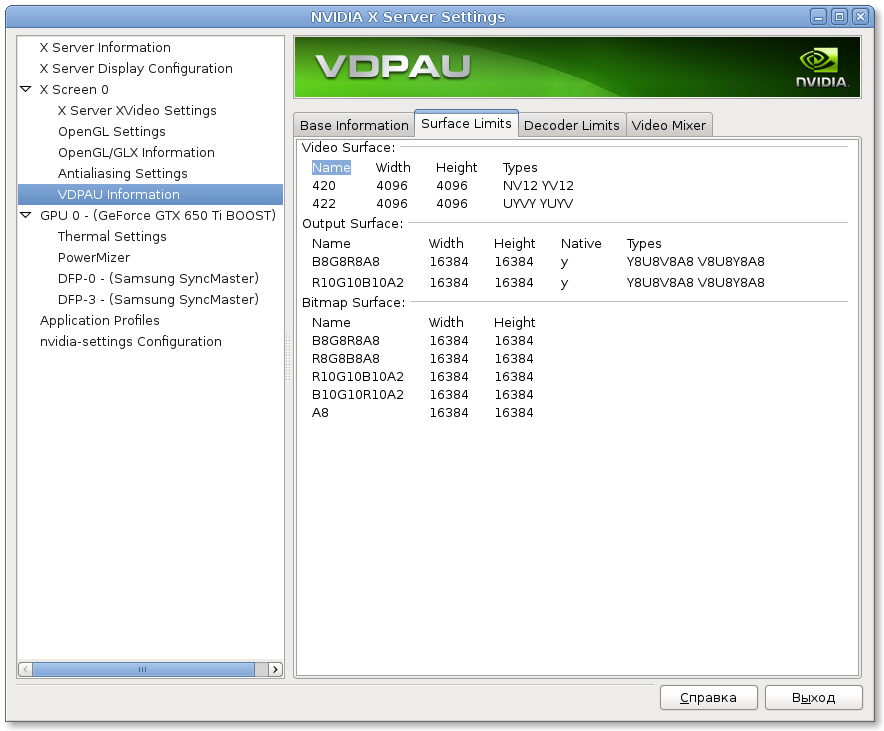The width and height of the screenshot is (884, 731).
Task: Click the Справка help button
Action: pos(709,698)
